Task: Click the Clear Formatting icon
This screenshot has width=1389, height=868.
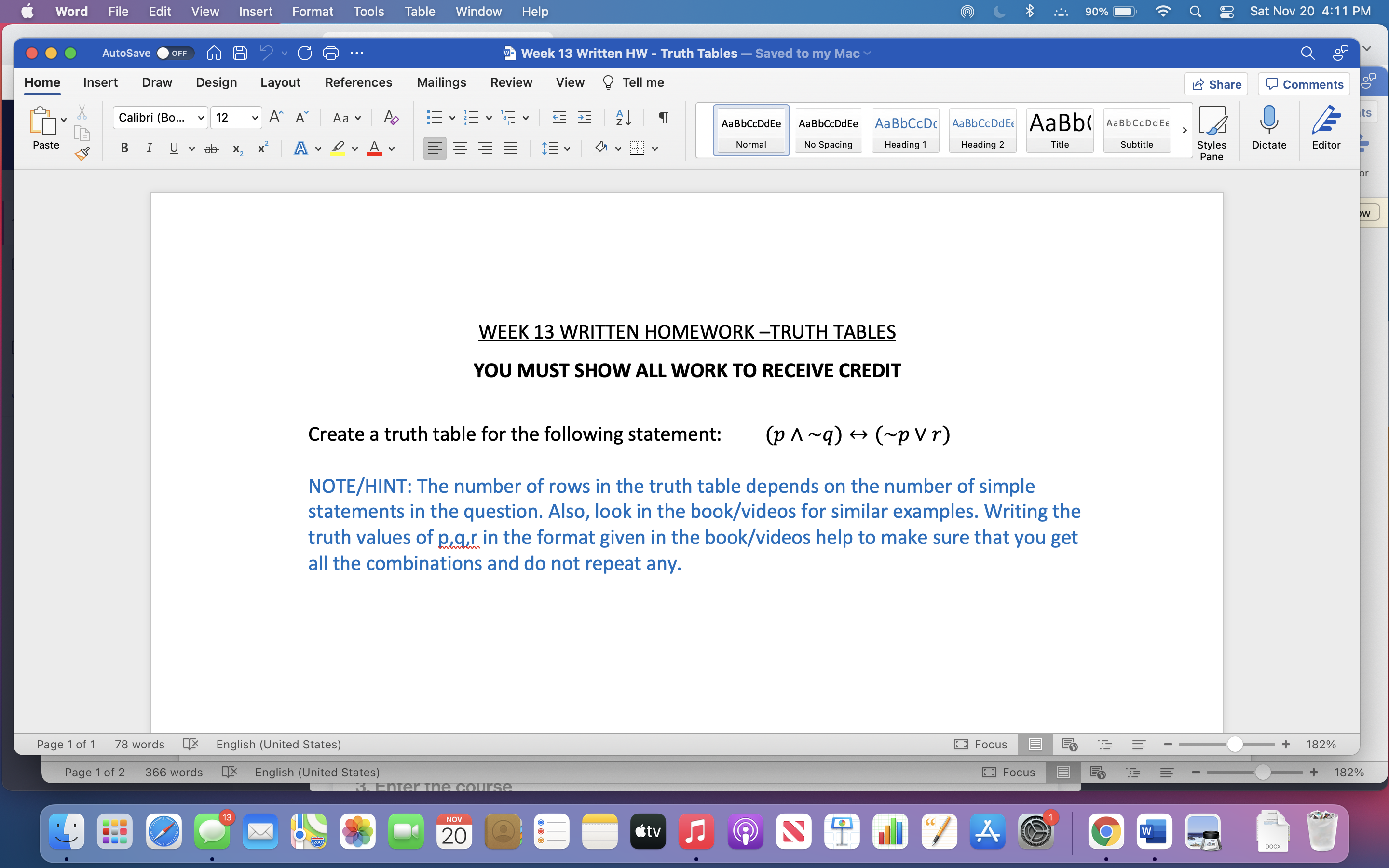Action: 391,118
